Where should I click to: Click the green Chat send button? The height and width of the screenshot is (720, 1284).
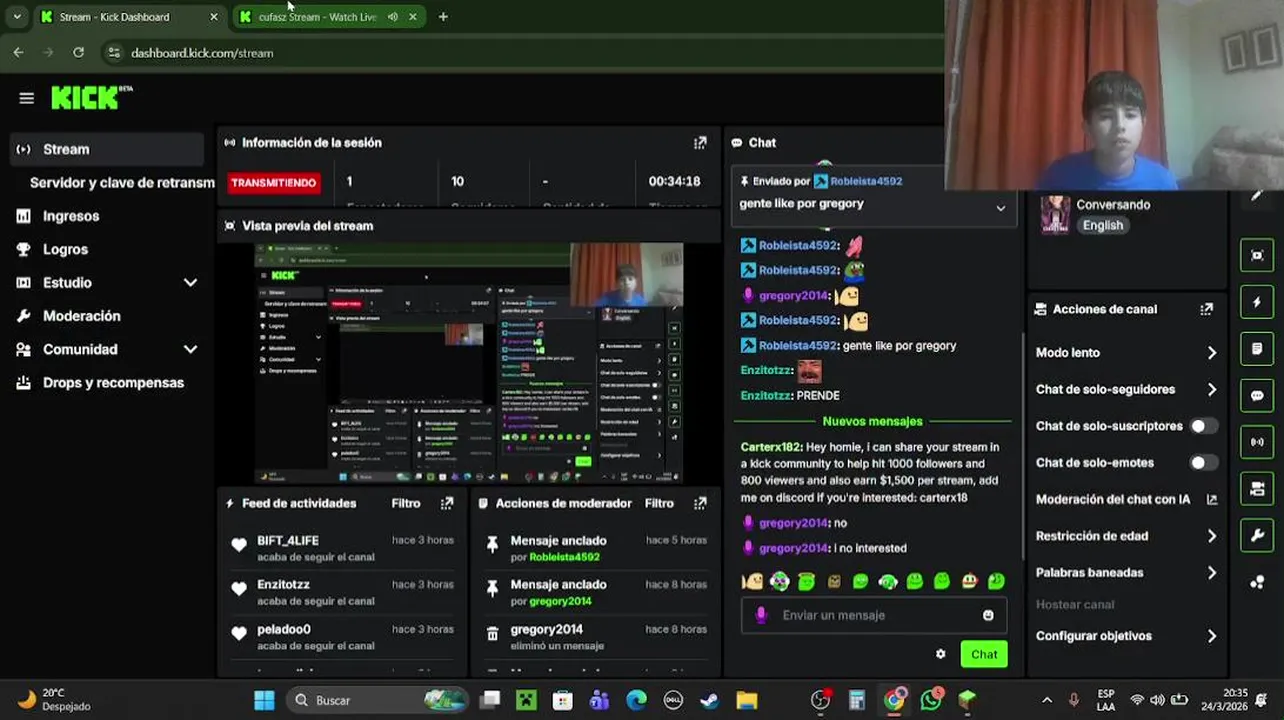(984, 654)
